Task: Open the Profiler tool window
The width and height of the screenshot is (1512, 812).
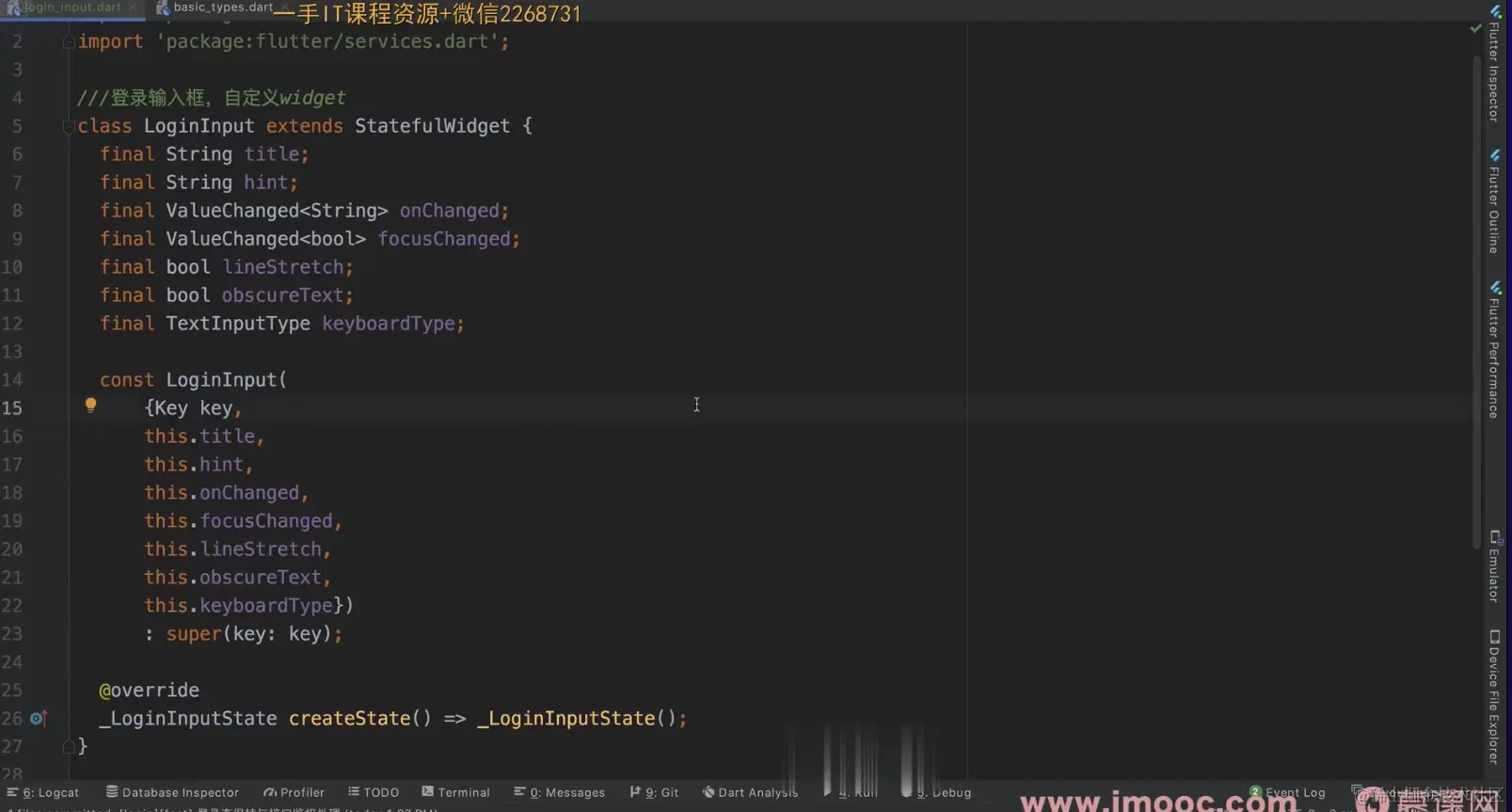Action: click(x=294, y=792)
